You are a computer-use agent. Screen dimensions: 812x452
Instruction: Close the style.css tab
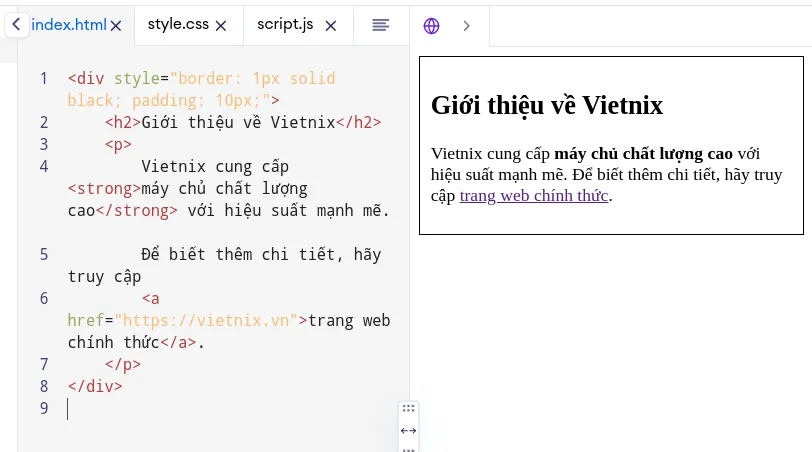click(221, 25)
